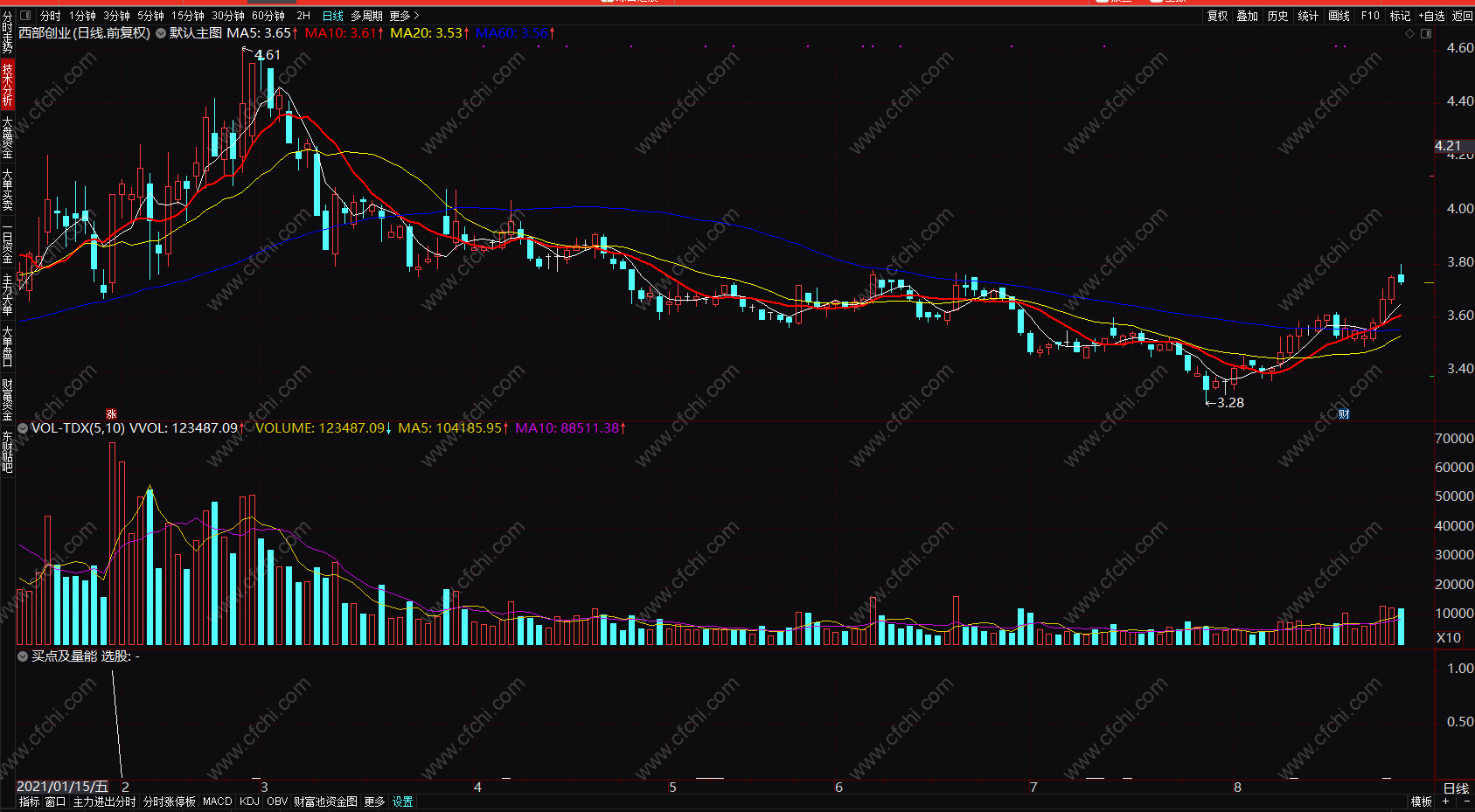Open 更多 indicators at the bottom
This screenshot has width=1475, height=812.
374,802
